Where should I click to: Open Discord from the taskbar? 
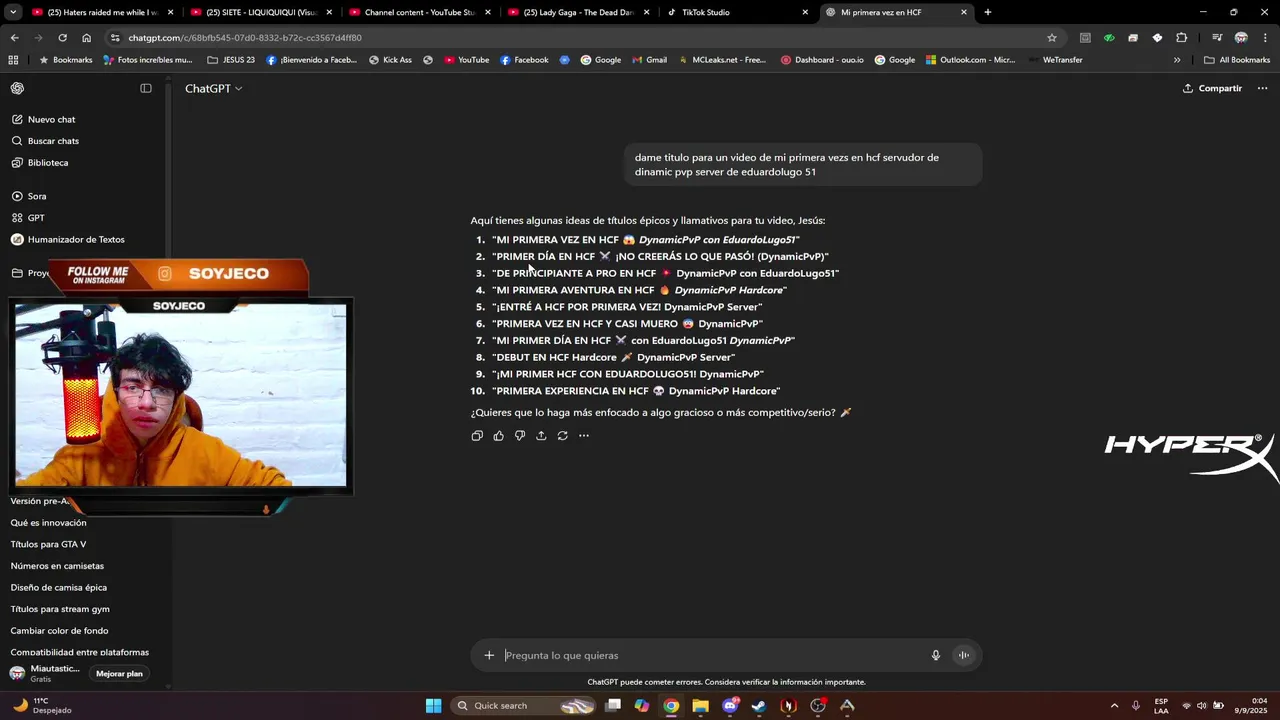pos(730,706)
